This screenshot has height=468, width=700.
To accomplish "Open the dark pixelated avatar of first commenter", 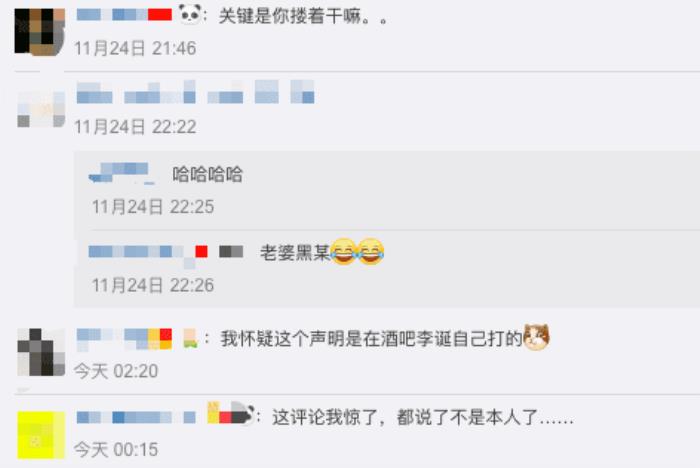I will (40, 32).
